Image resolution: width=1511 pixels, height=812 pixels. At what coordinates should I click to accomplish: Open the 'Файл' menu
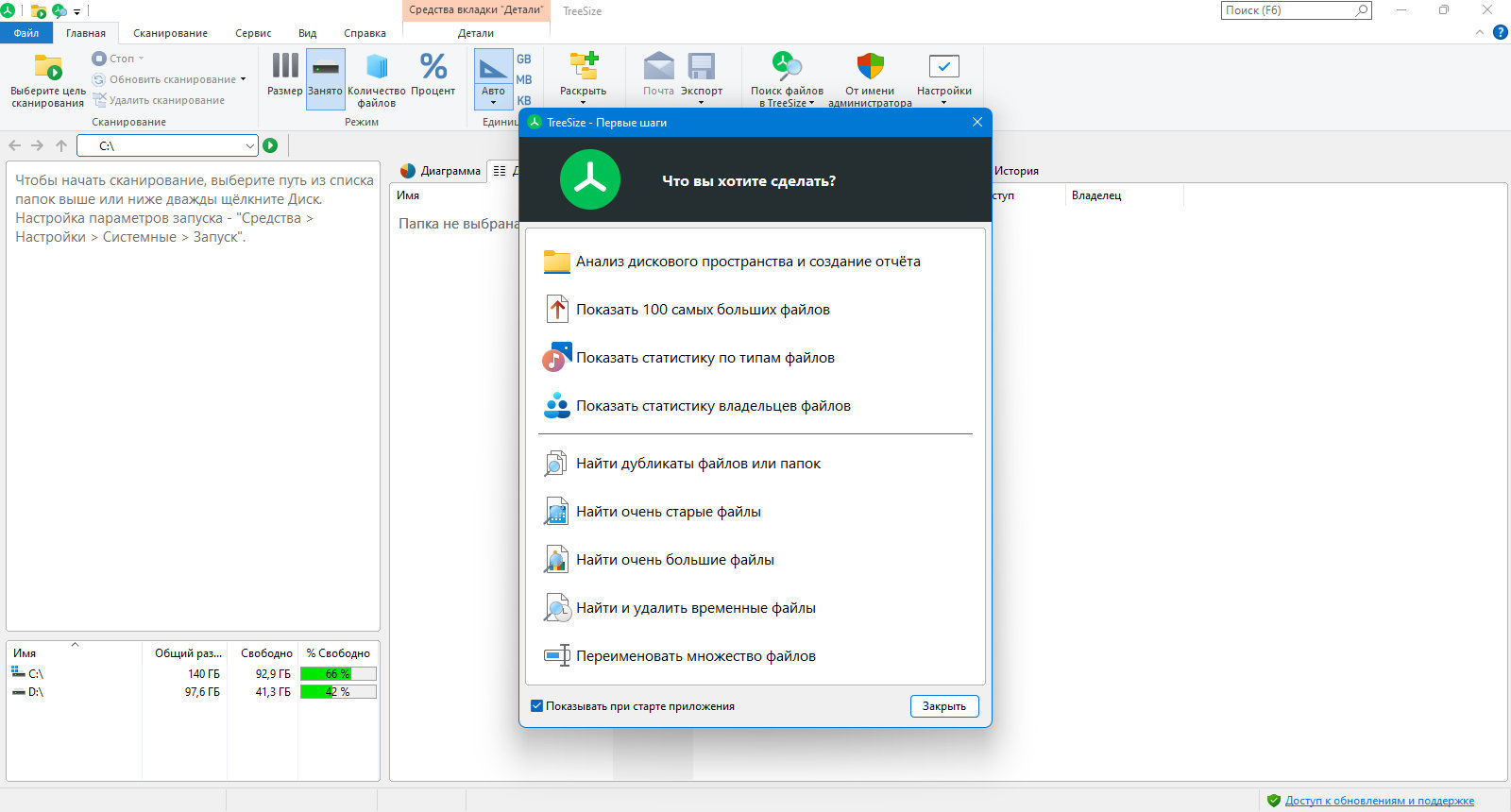(x=26, y=33)
